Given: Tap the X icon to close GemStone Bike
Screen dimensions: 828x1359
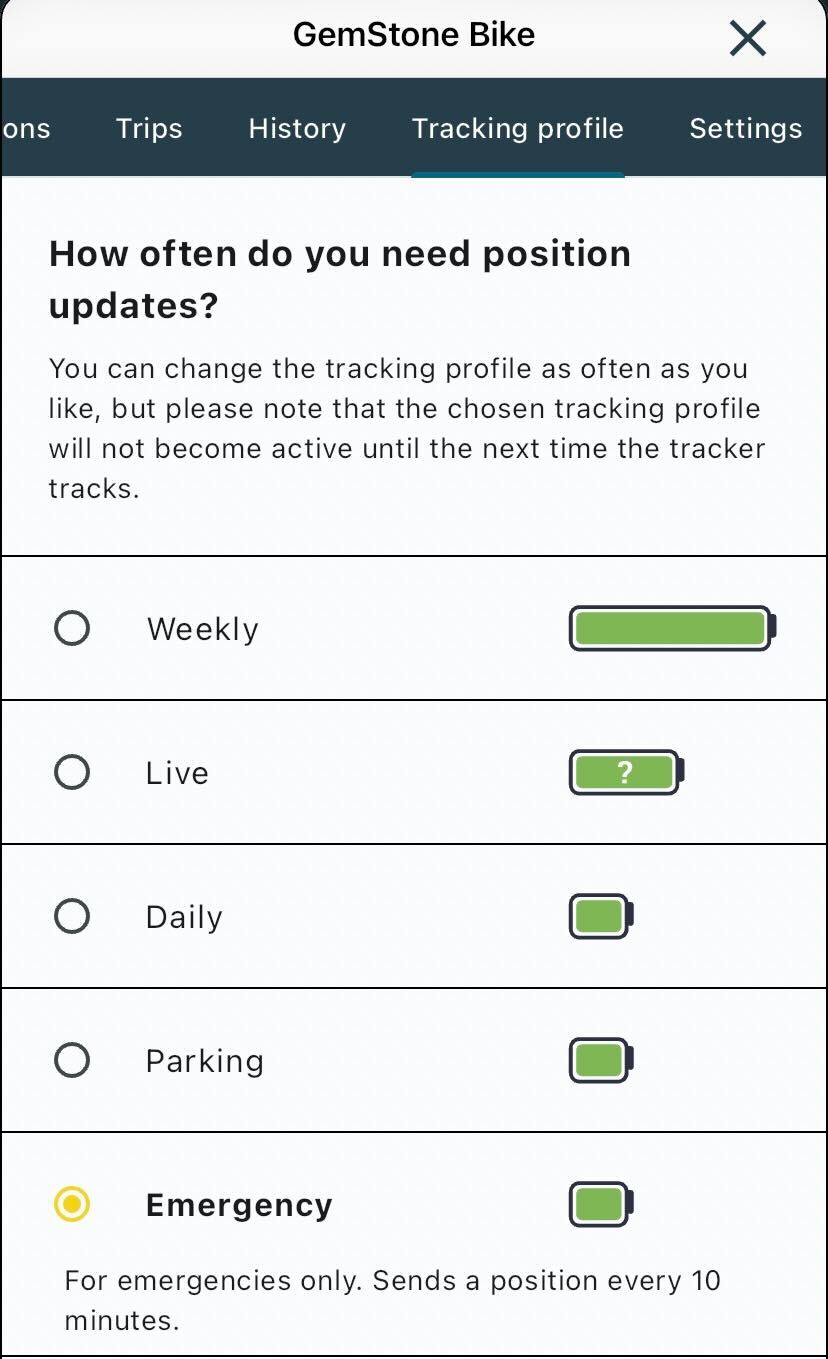Looking at the screenshot, I should pyautogui.click(x=747, y=38).
